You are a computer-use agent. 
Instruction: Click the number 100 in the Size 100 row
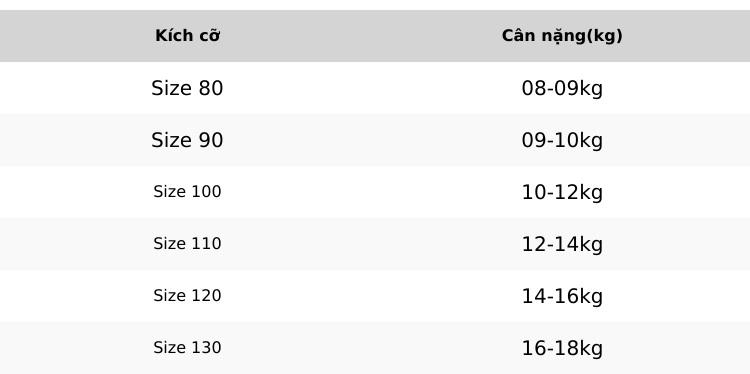pyautogui.click(x=206, y=192)
